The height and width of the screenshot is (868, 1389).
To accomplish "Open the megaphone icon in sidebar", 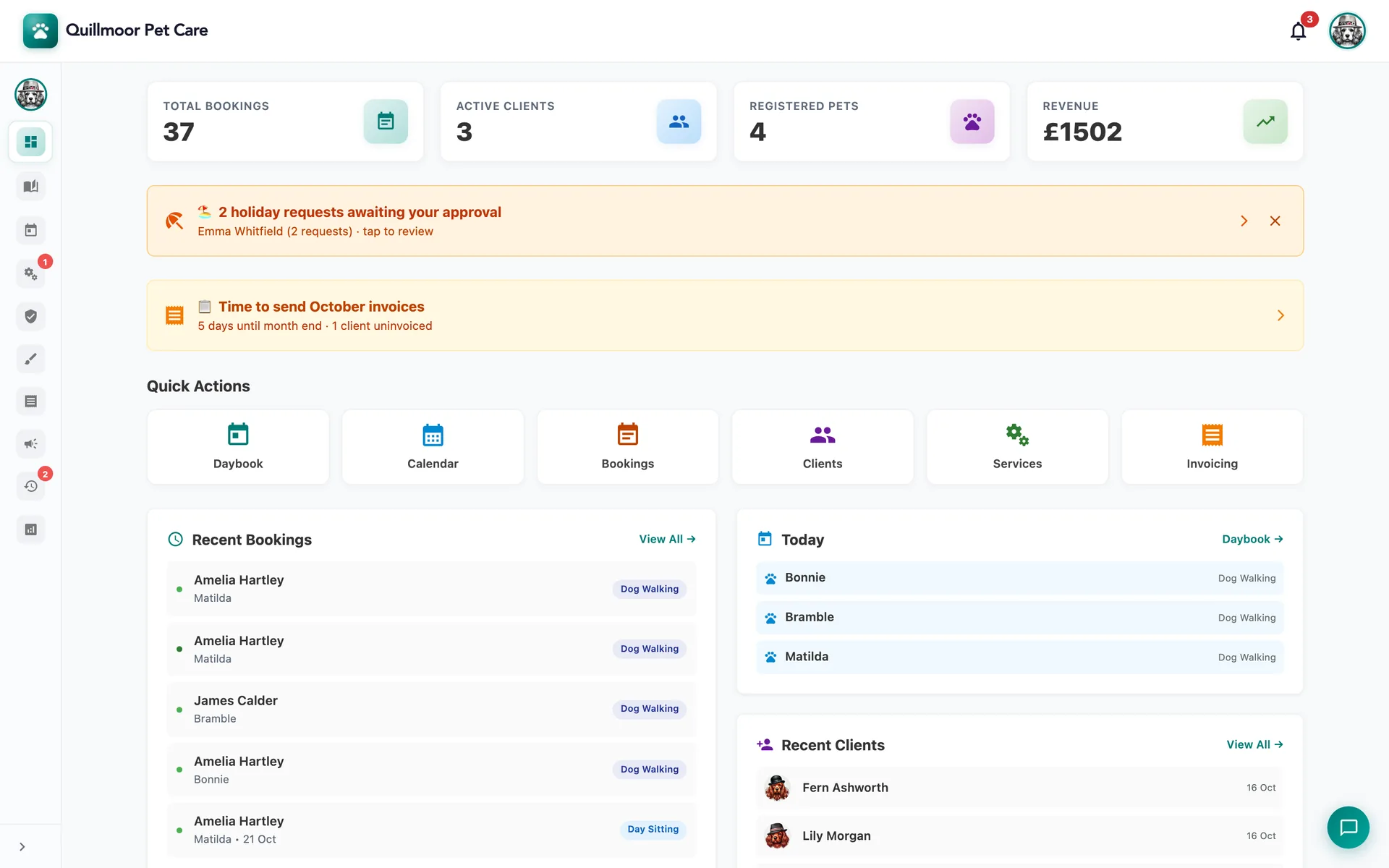I will click(30, 444).
